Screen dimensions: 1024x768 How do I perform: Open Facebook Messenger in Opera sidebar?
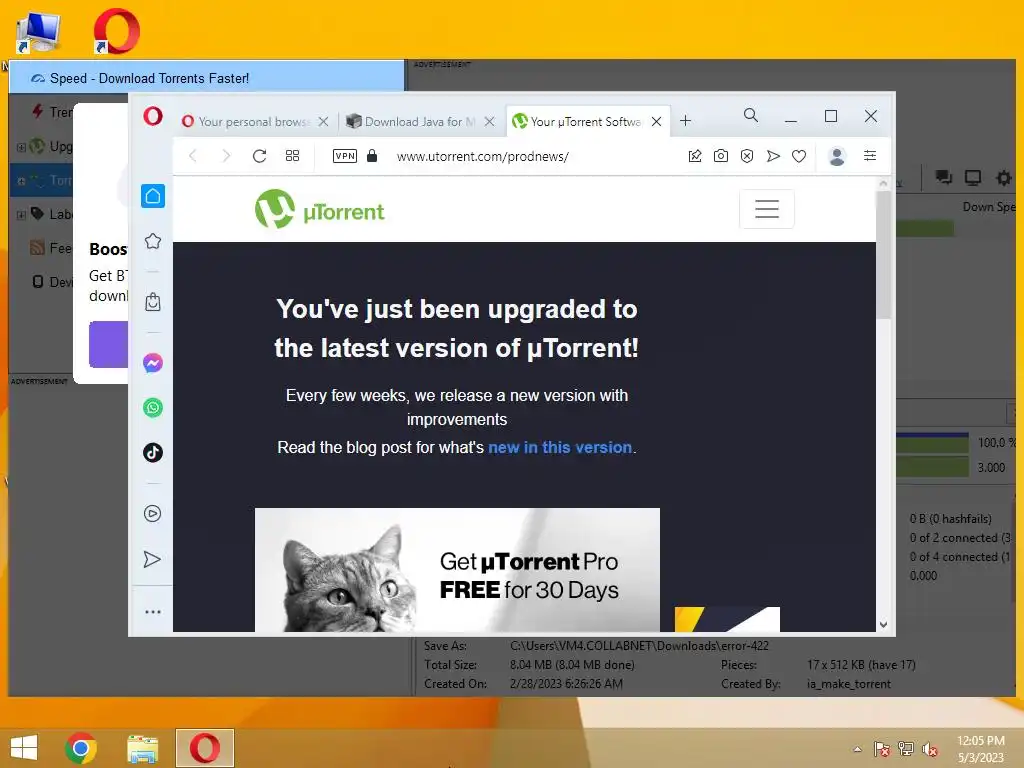click(x=153, y=363)
